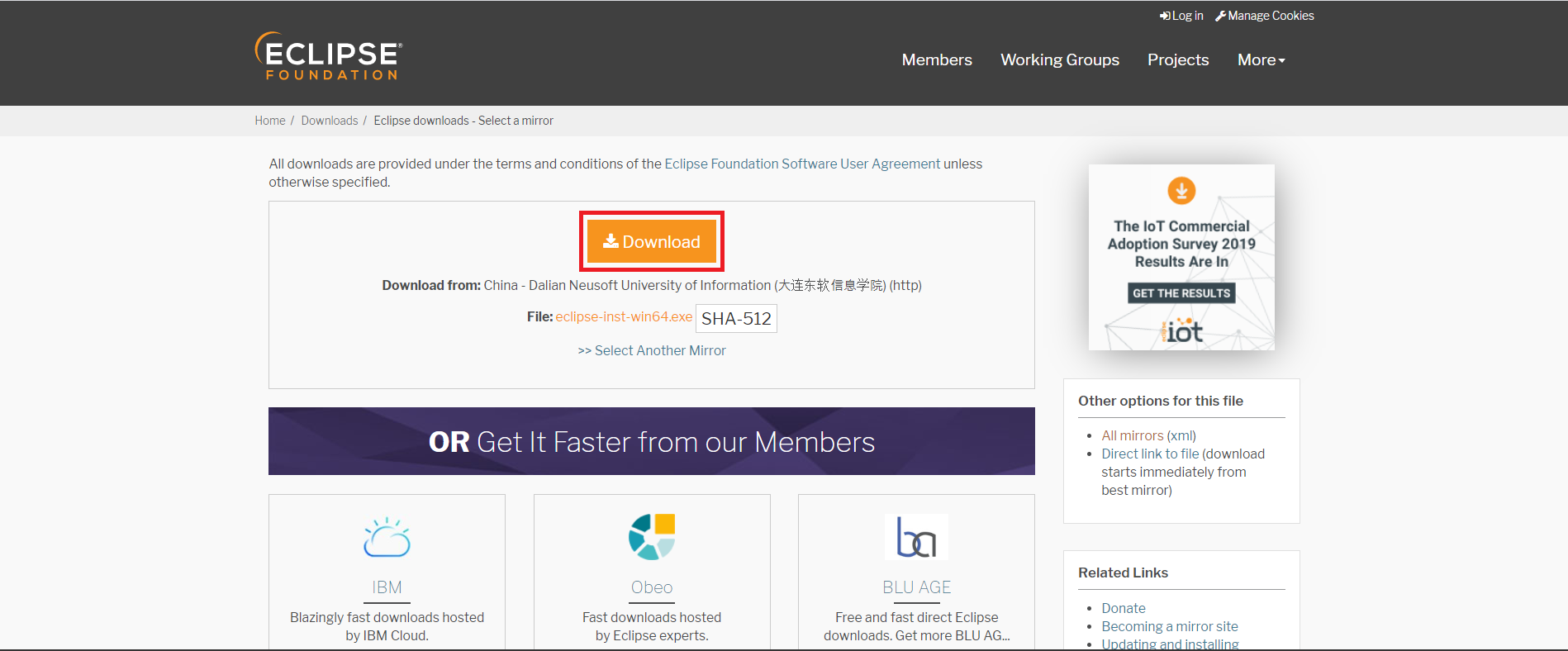The height and width of the screenshot is (651, 1568).
Task: Open All mirrors (xml) link
Action: (1148, 435)
